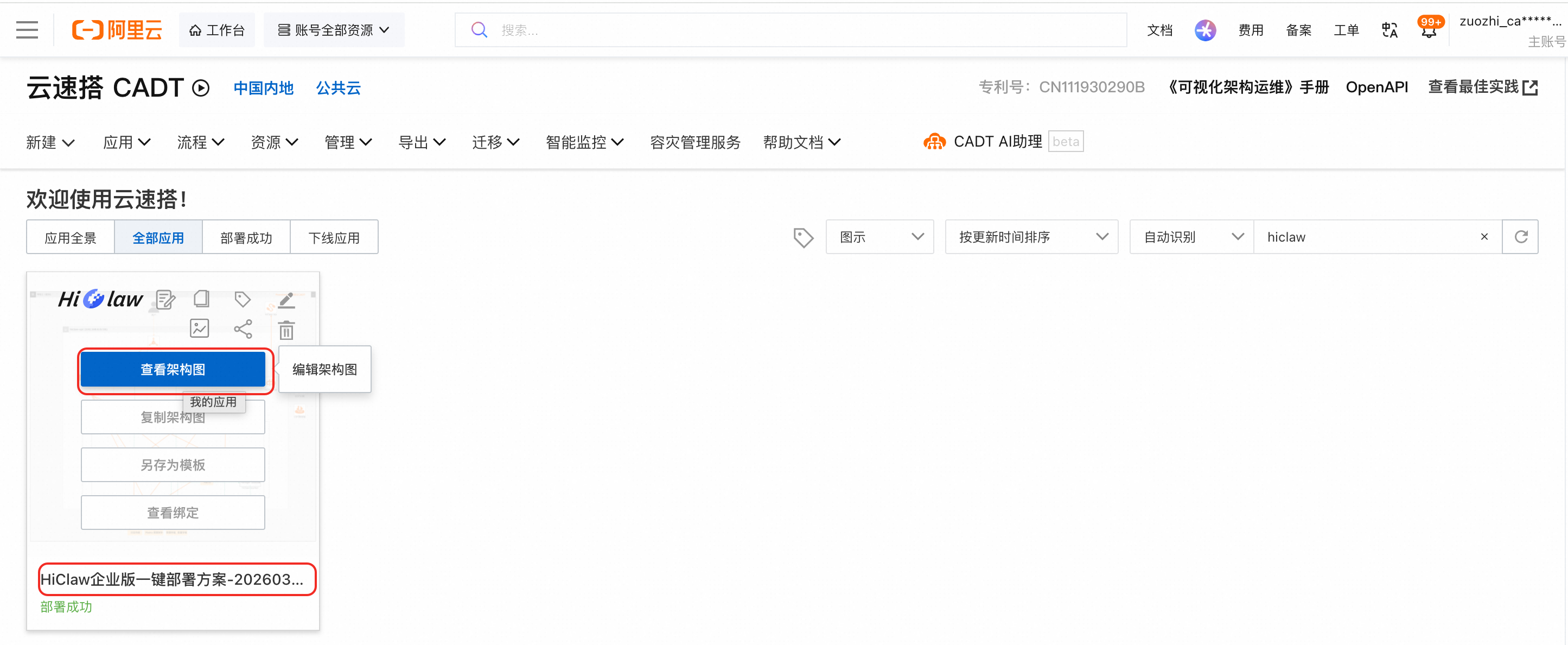Open the 下线应用 tab
This screenshot has height=645, width=1568.
coord(334,238)
